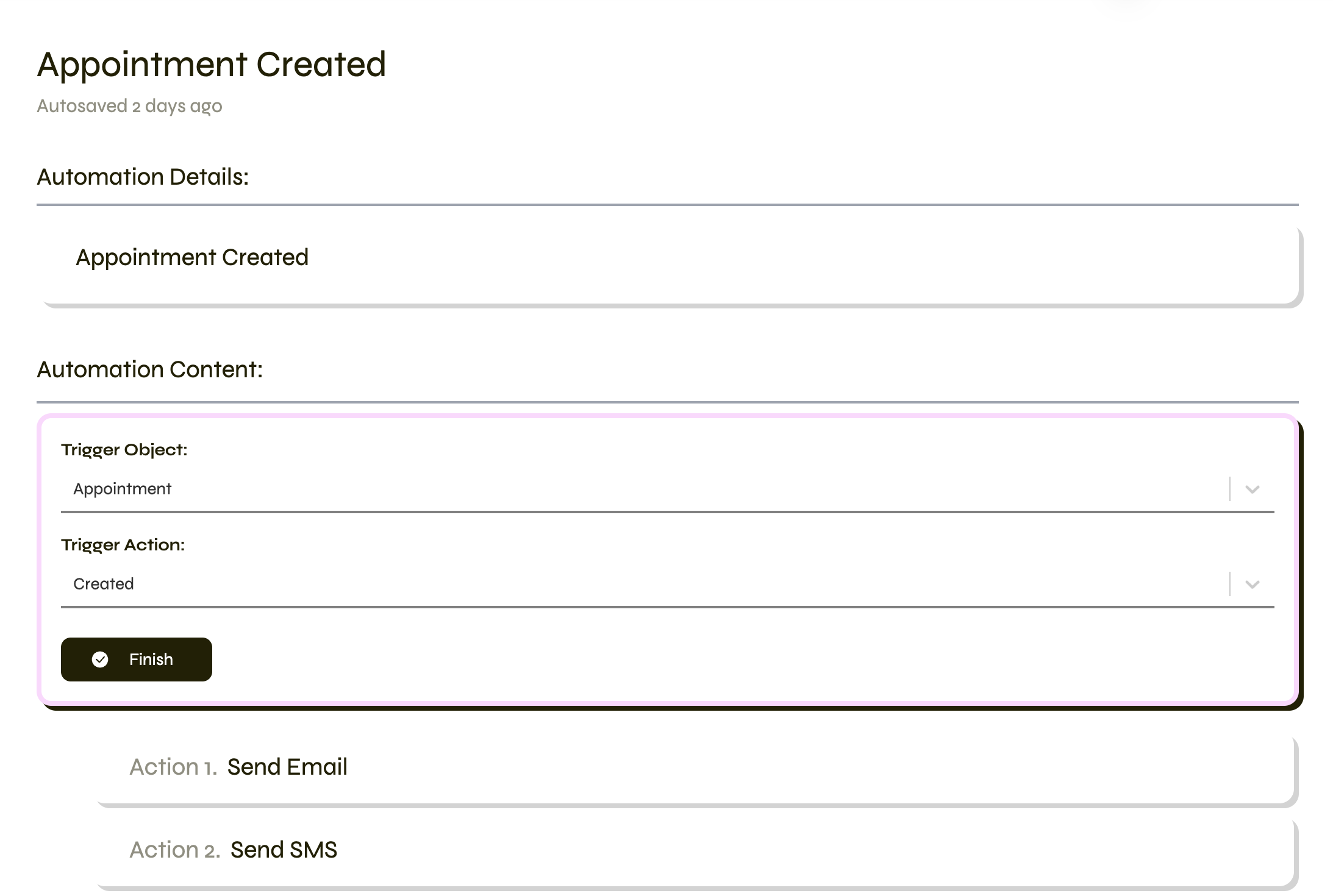
Task: Click the Send SMS action title
Action: click(284, 850)
